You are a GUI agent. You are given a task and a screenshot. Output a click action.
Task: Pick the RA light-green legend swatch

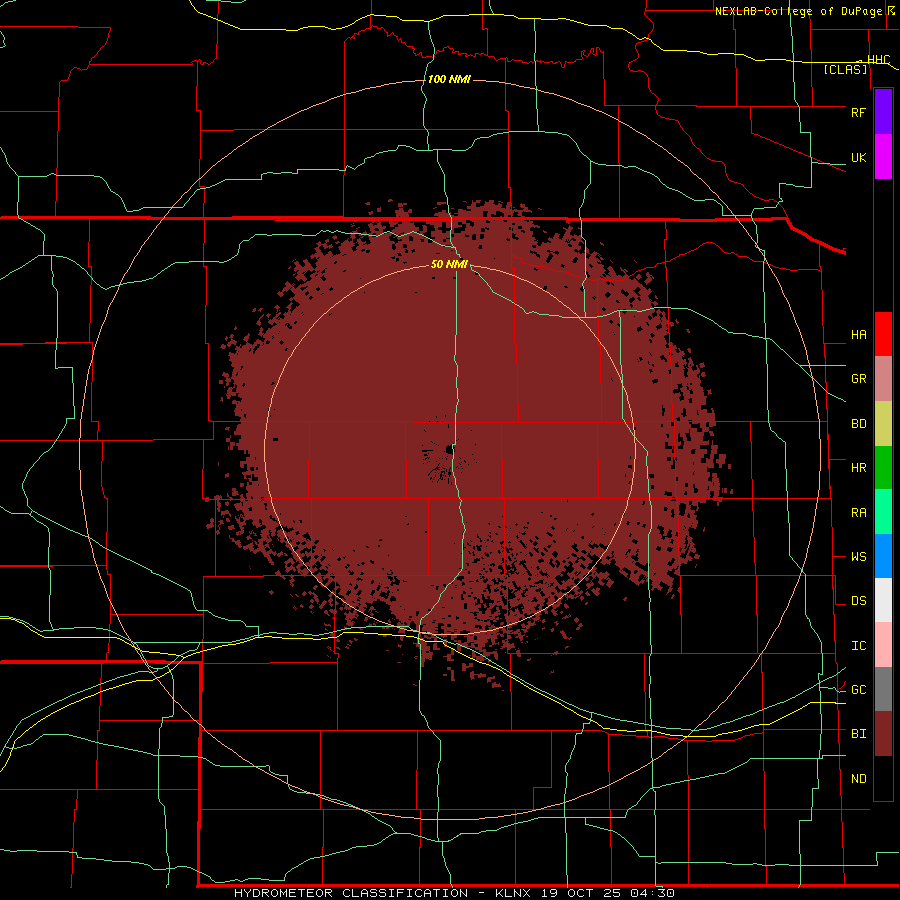pos(883,512)
